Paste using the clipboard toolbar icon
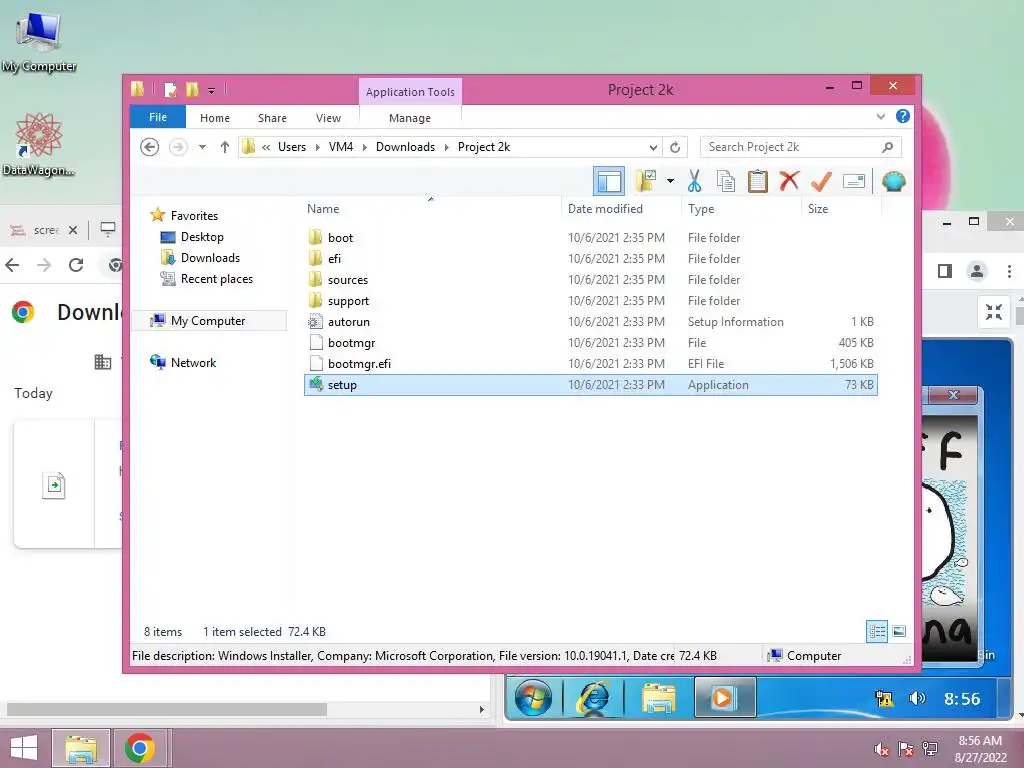 (x=758, y=181)
